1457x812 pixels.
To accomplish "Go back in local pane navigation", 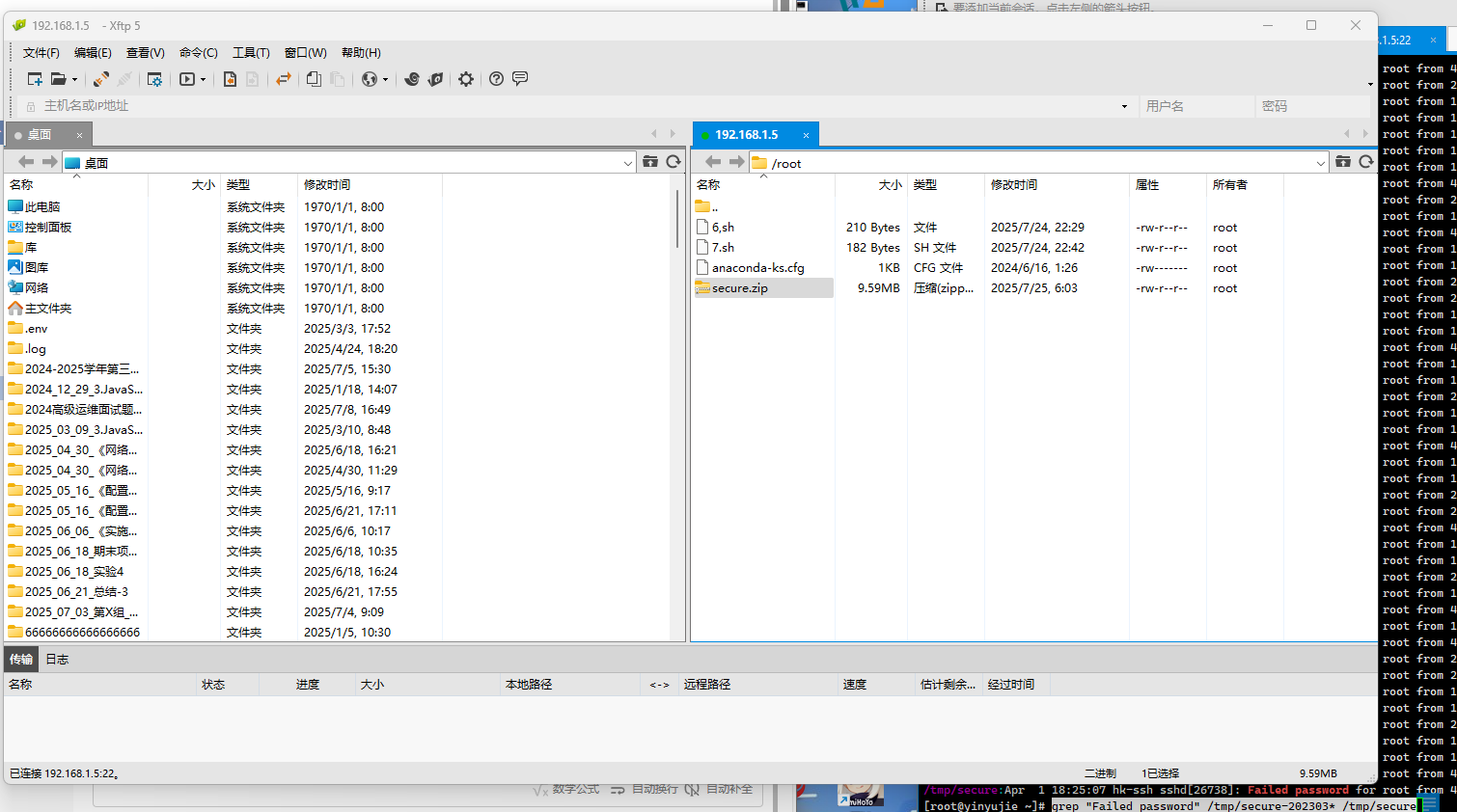I will 26,162.
